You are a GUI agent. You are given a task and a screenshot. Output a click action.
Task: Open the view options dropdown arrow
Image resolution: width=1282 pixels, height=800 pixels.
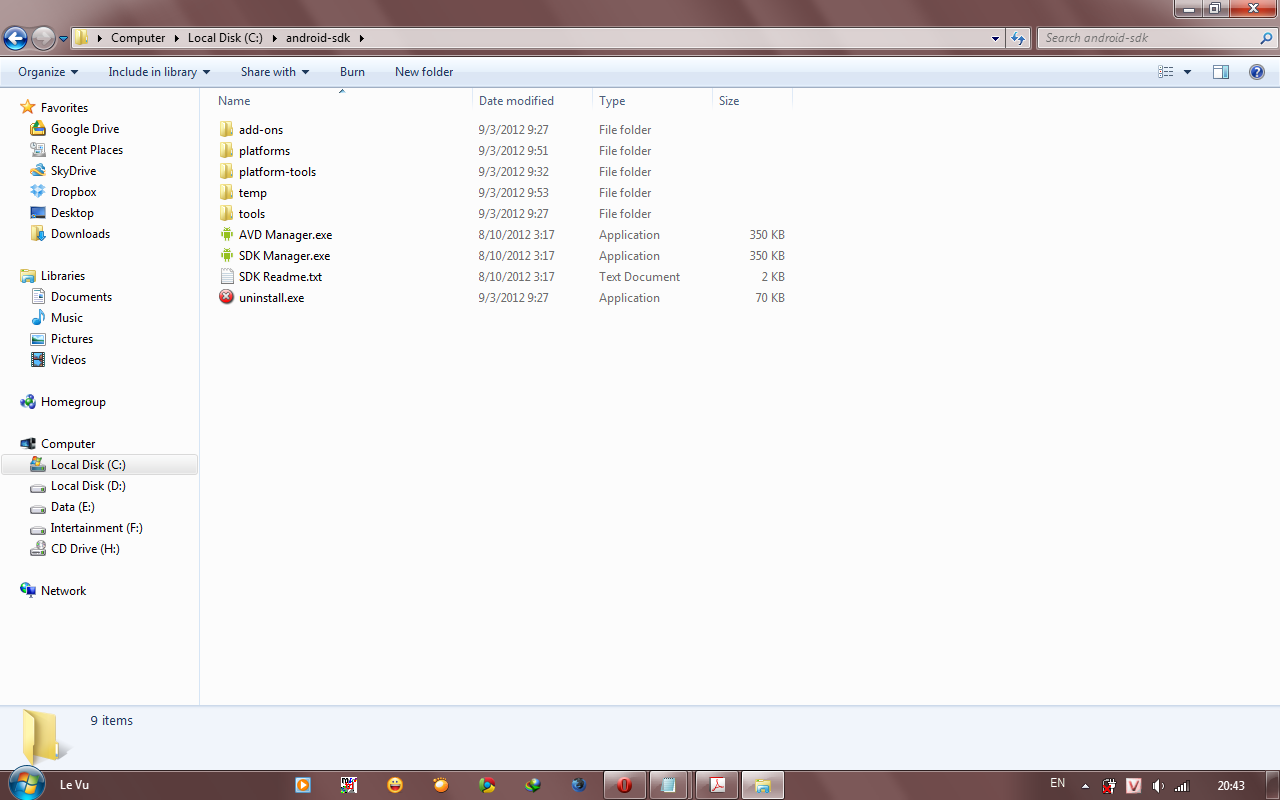[1187, 72]
